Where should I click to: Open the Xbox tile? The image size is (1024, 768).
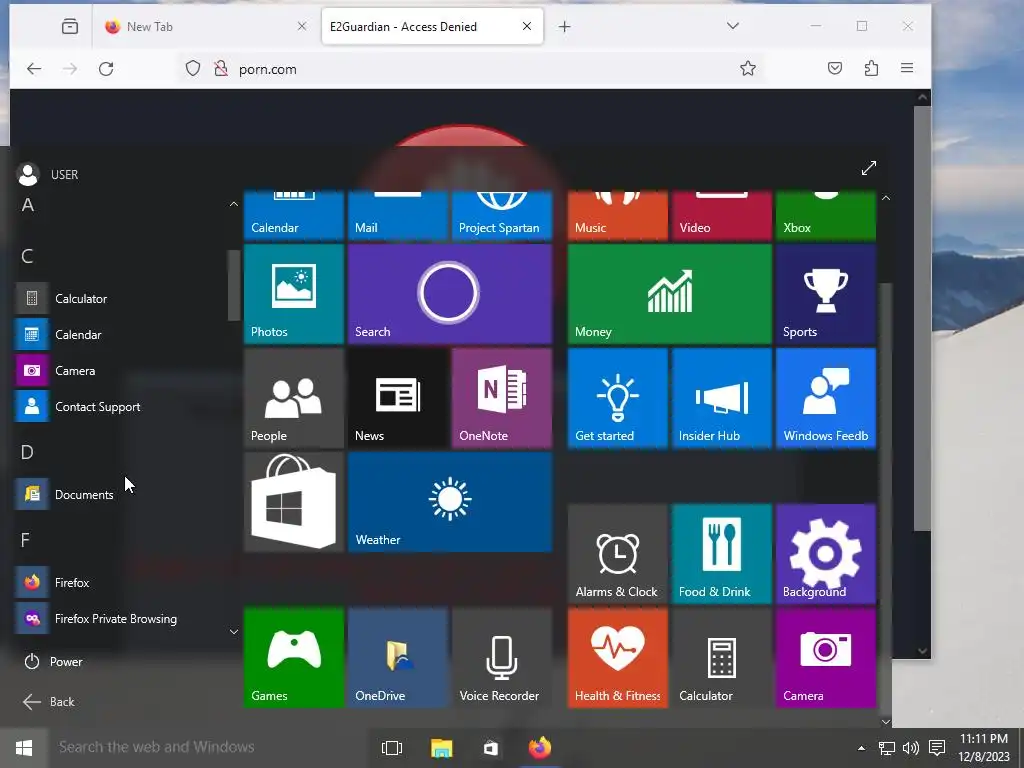825,216
